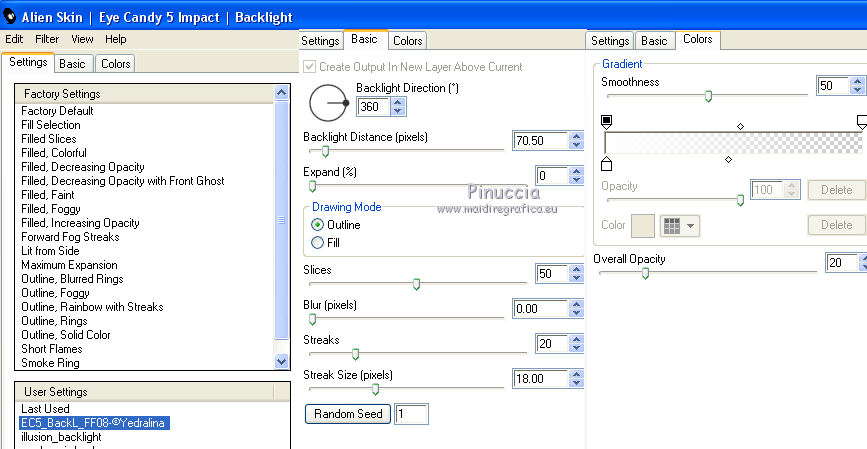
Task: Click the Backlight Direction dial
Action: 328,103
